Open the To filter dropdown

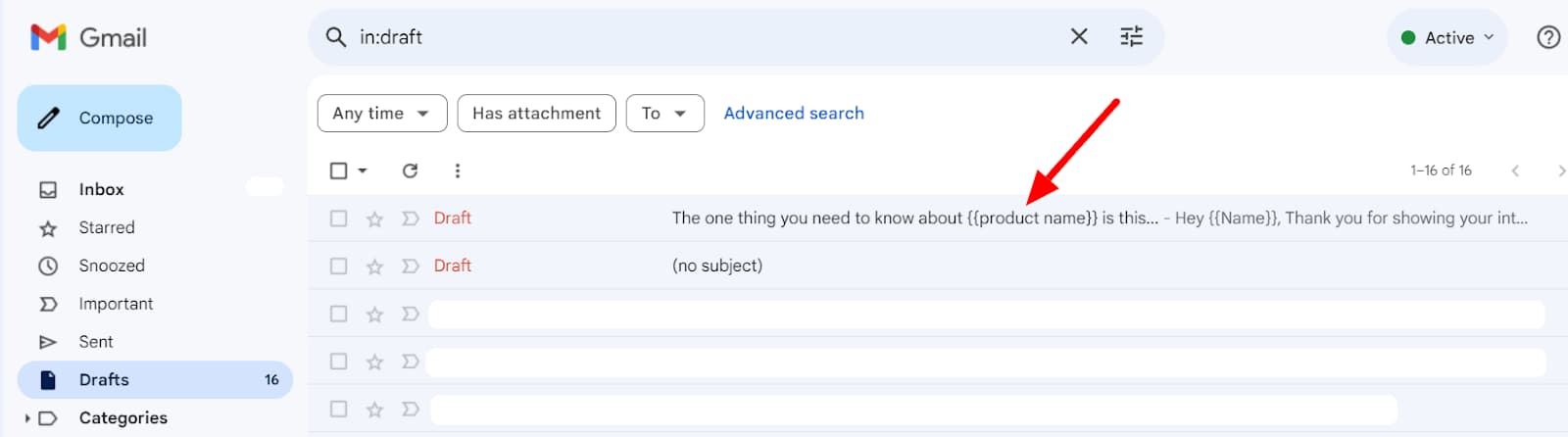664,113
